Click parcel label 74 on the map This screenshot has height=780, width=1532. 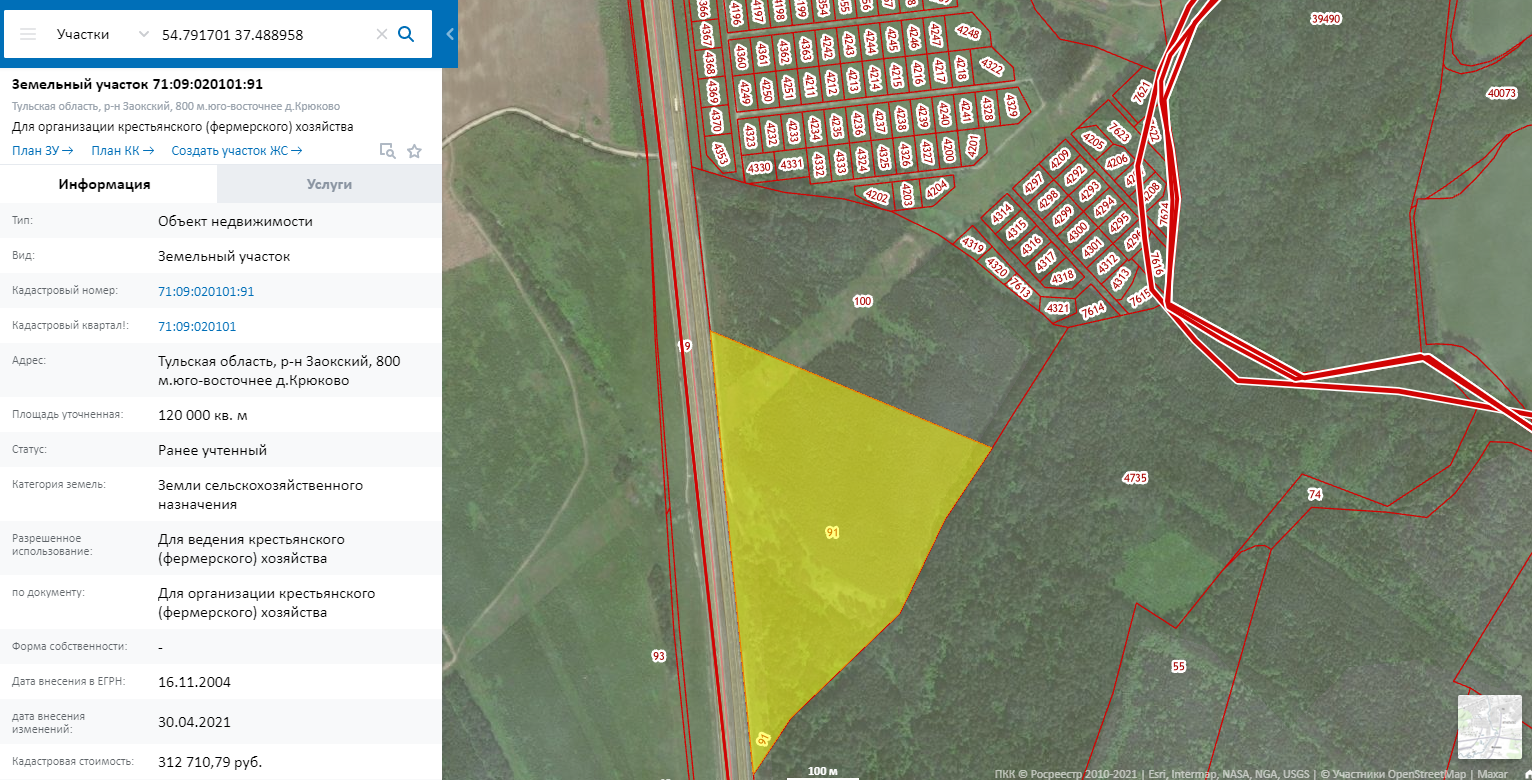click(1315, 495)
